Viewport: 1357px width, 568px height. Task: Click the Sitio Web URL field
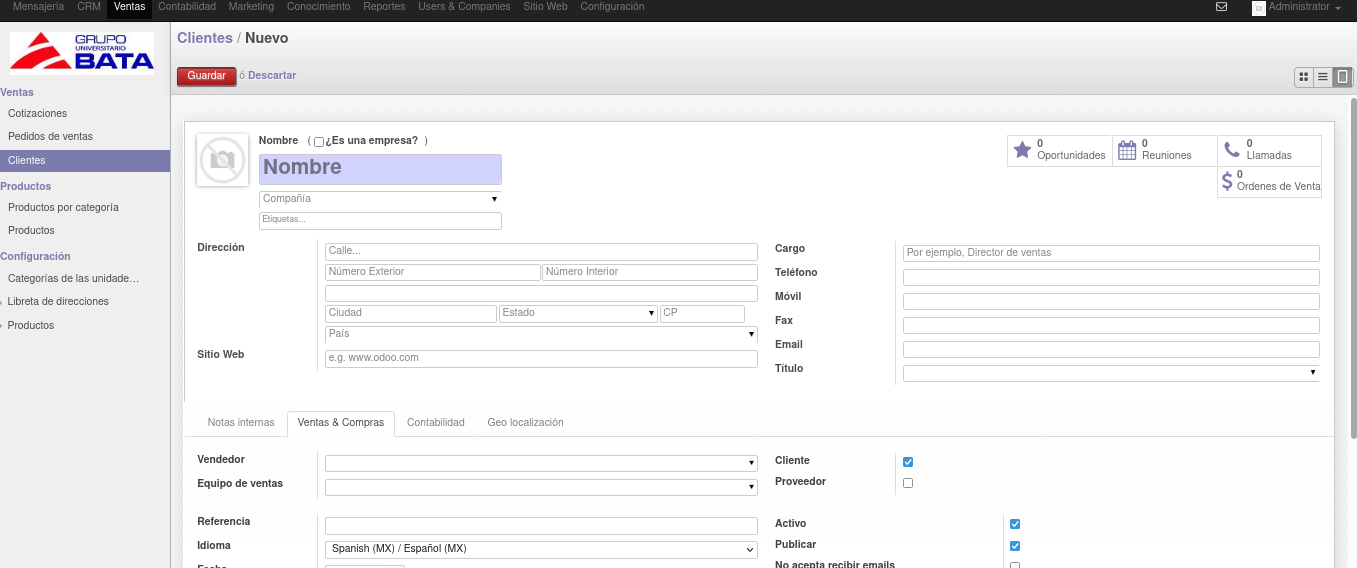point(541,358)
